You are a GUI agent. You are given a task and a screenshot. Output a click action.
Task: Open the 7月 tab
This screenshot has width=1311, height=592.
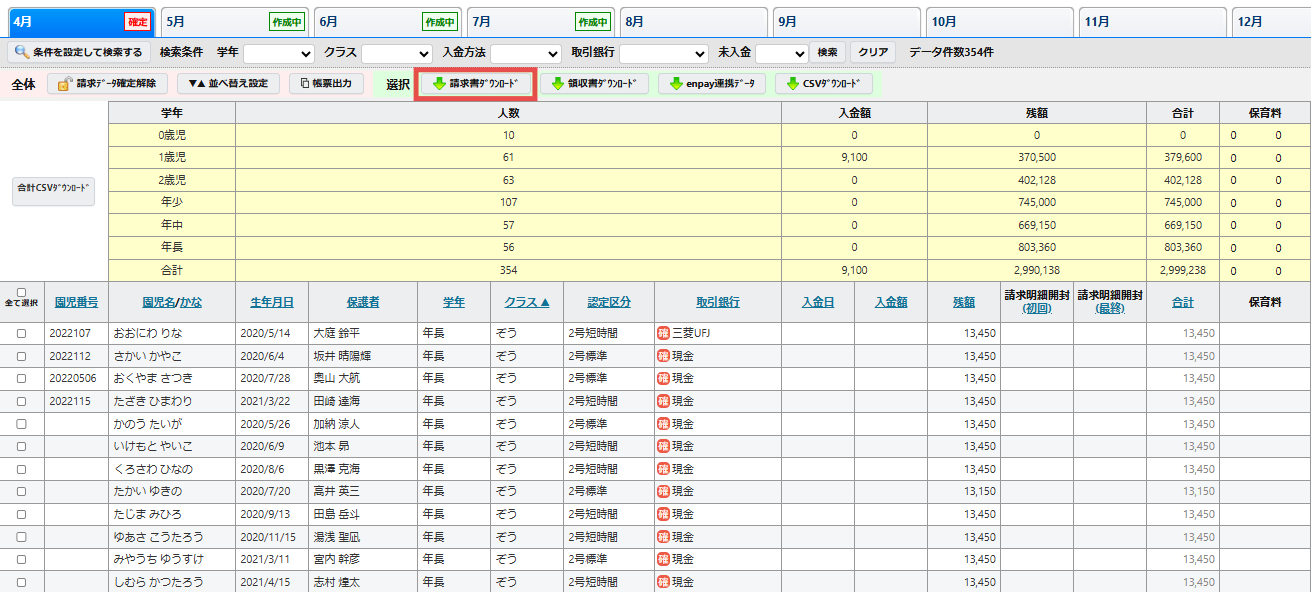(x=540, y=22)
